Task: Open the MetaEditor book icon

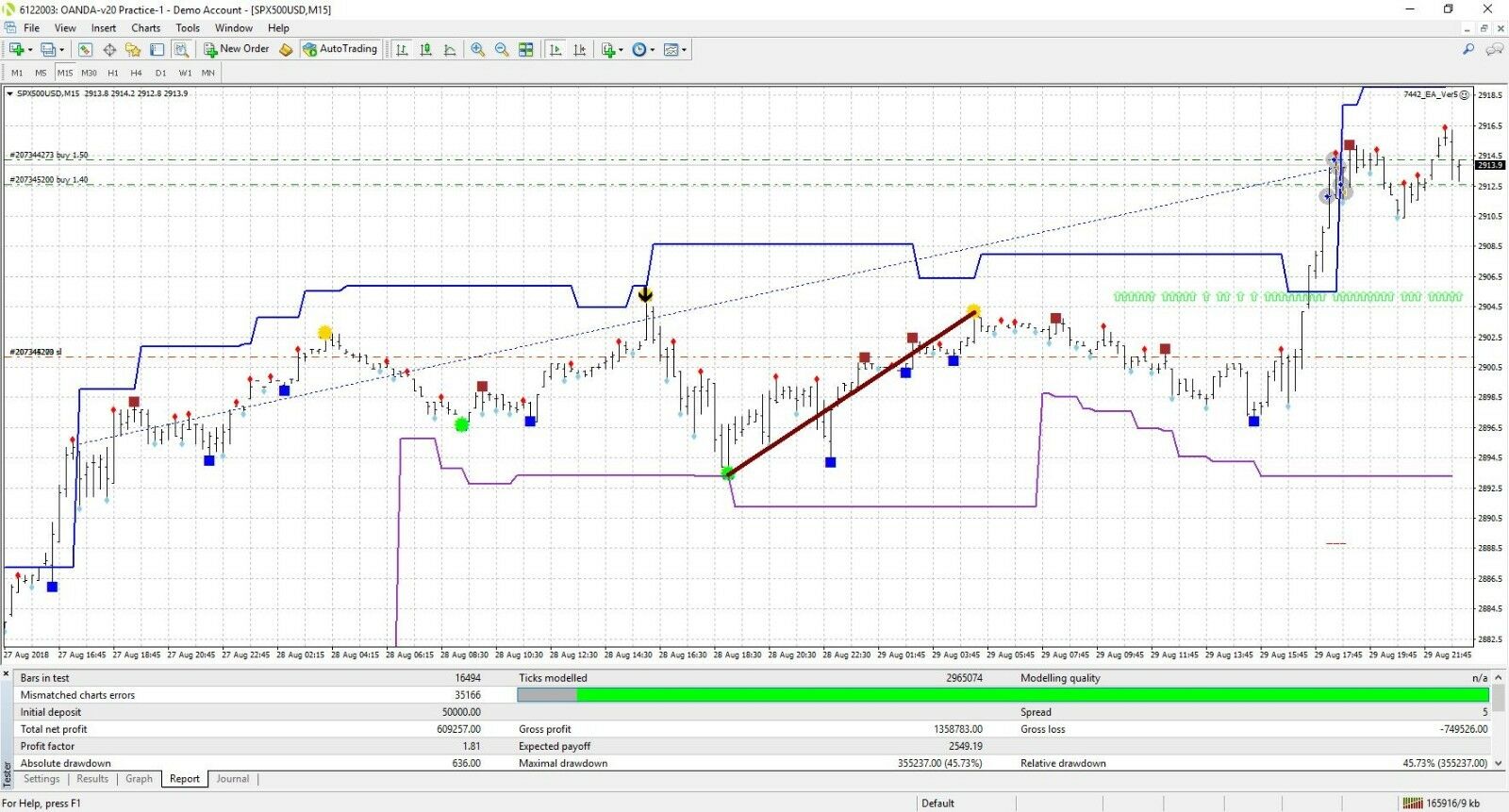Action: pos(286,49)
